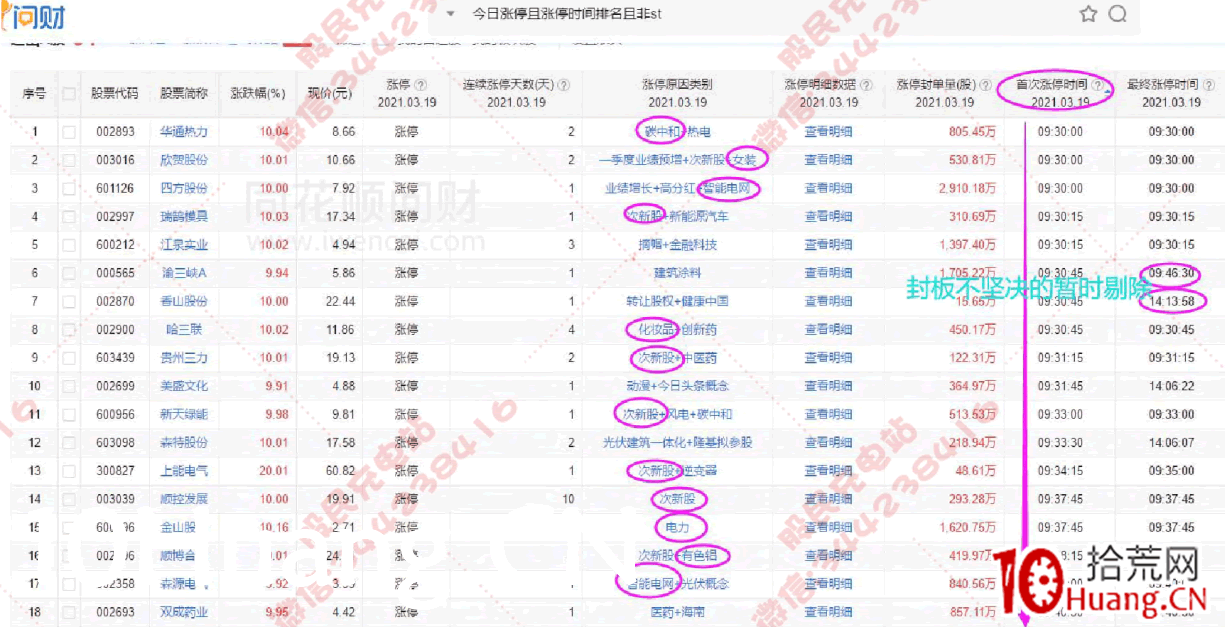Viewport: 1225px width, 627px height.
Task: Open help icon beside 涨停封单量(股) header
Action: coord(986,86)
